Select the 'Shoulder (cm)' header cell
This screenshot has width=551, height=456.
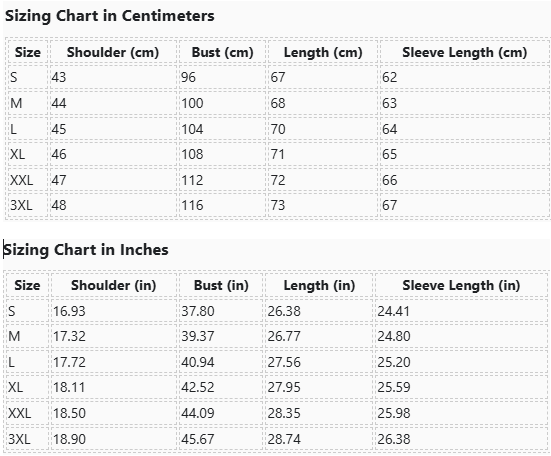[x=113, y=52]
